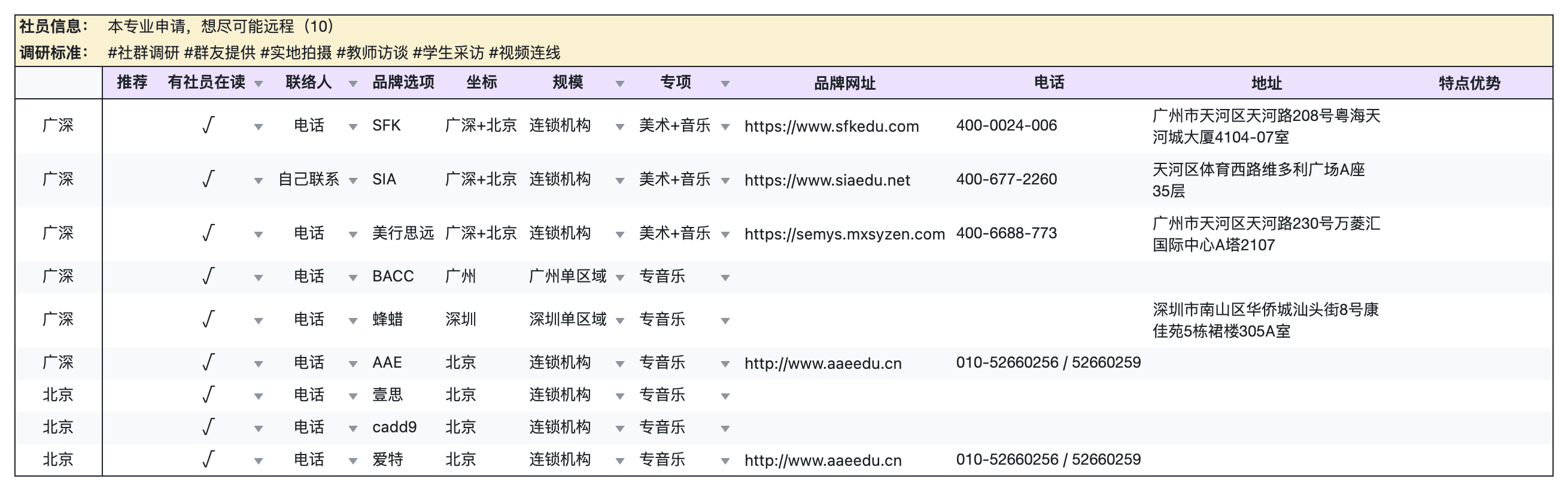1568x491 pixels.
Task: Open the 有社员在读 dropdown arrow in the SIA row
Action: click(x=259, y=180)
